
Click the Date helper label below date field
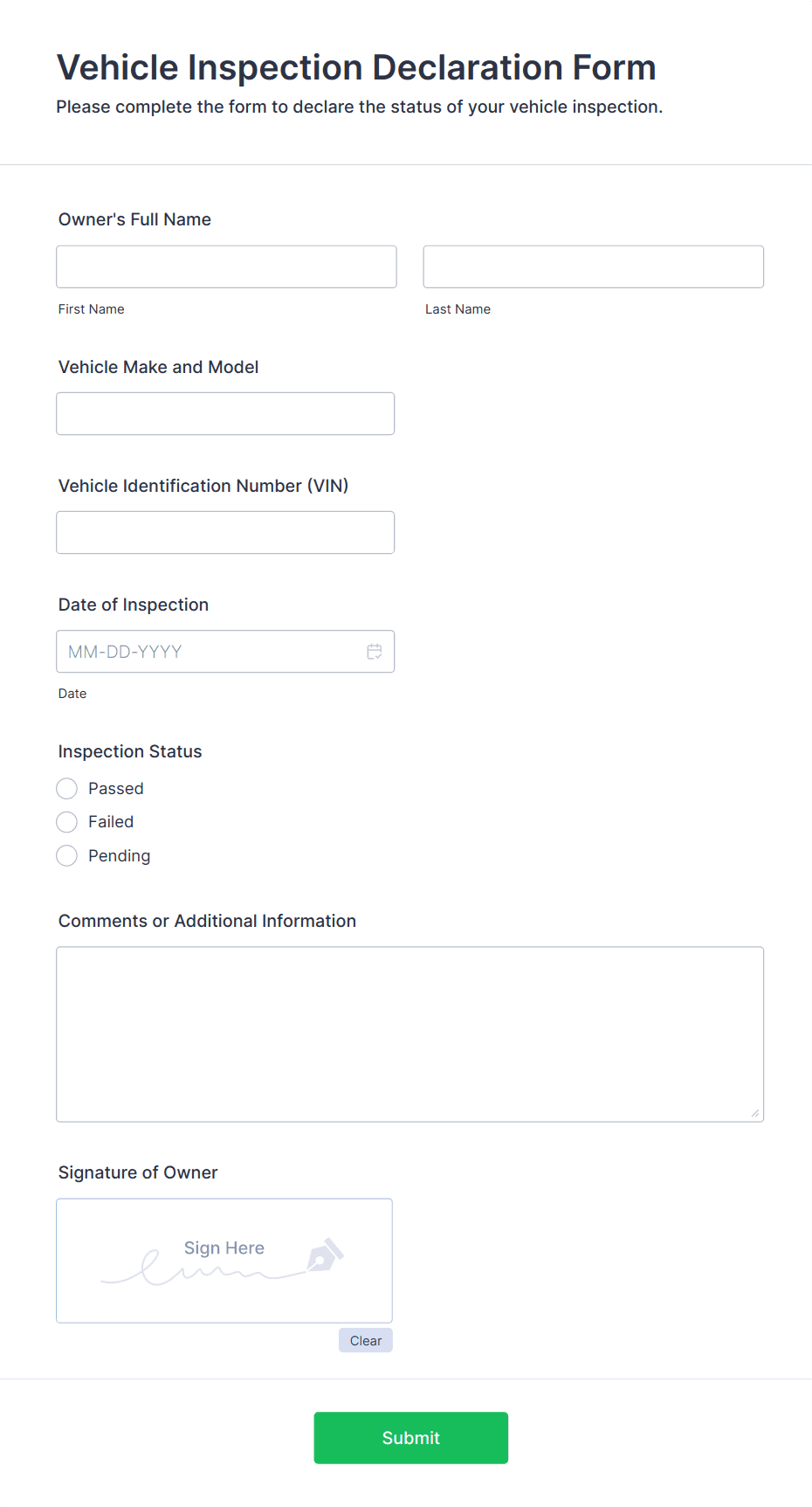[x=72, y=693]
